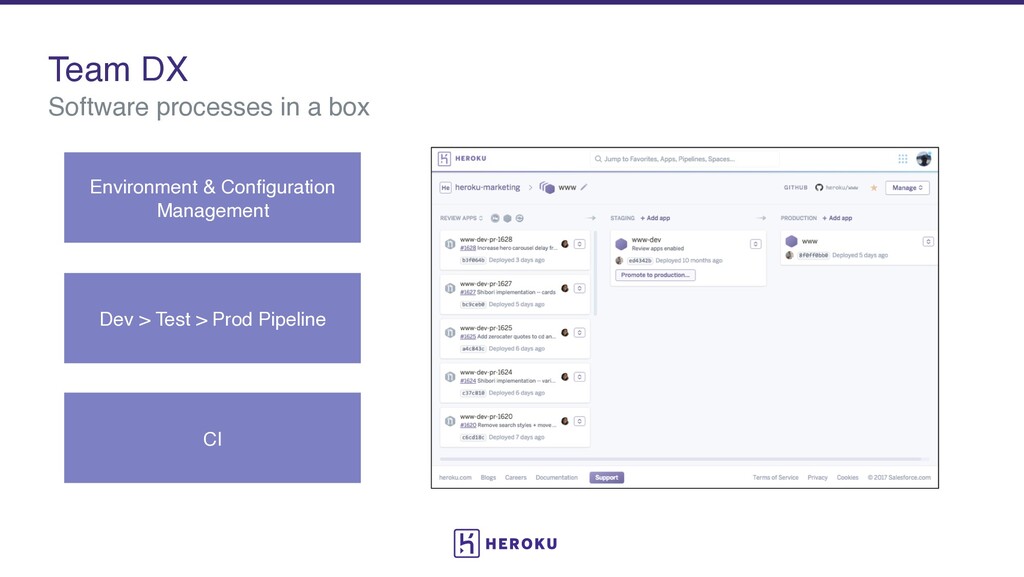The width and height of the screenshot is (1024, 577).
Task: Click the purple hexagon icon of www-dev
Action: pos(621,244)
